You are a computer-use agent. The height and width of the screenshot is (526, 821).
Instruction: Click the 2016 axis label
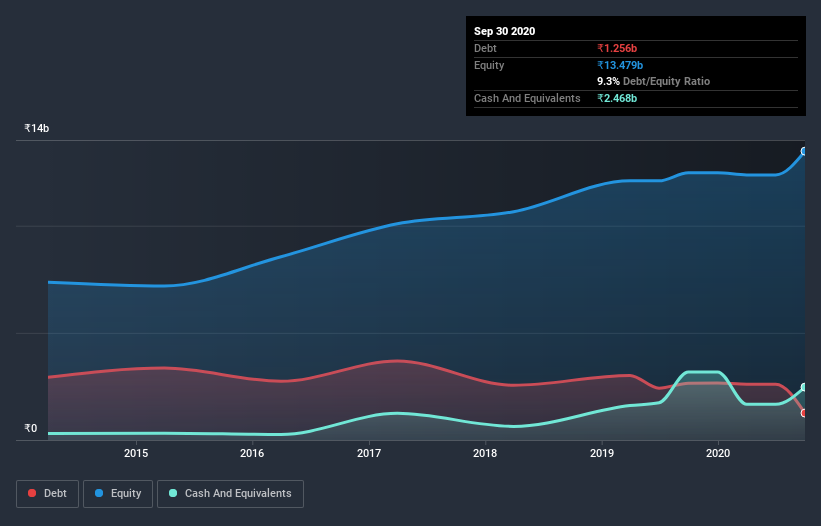[252, 453]
